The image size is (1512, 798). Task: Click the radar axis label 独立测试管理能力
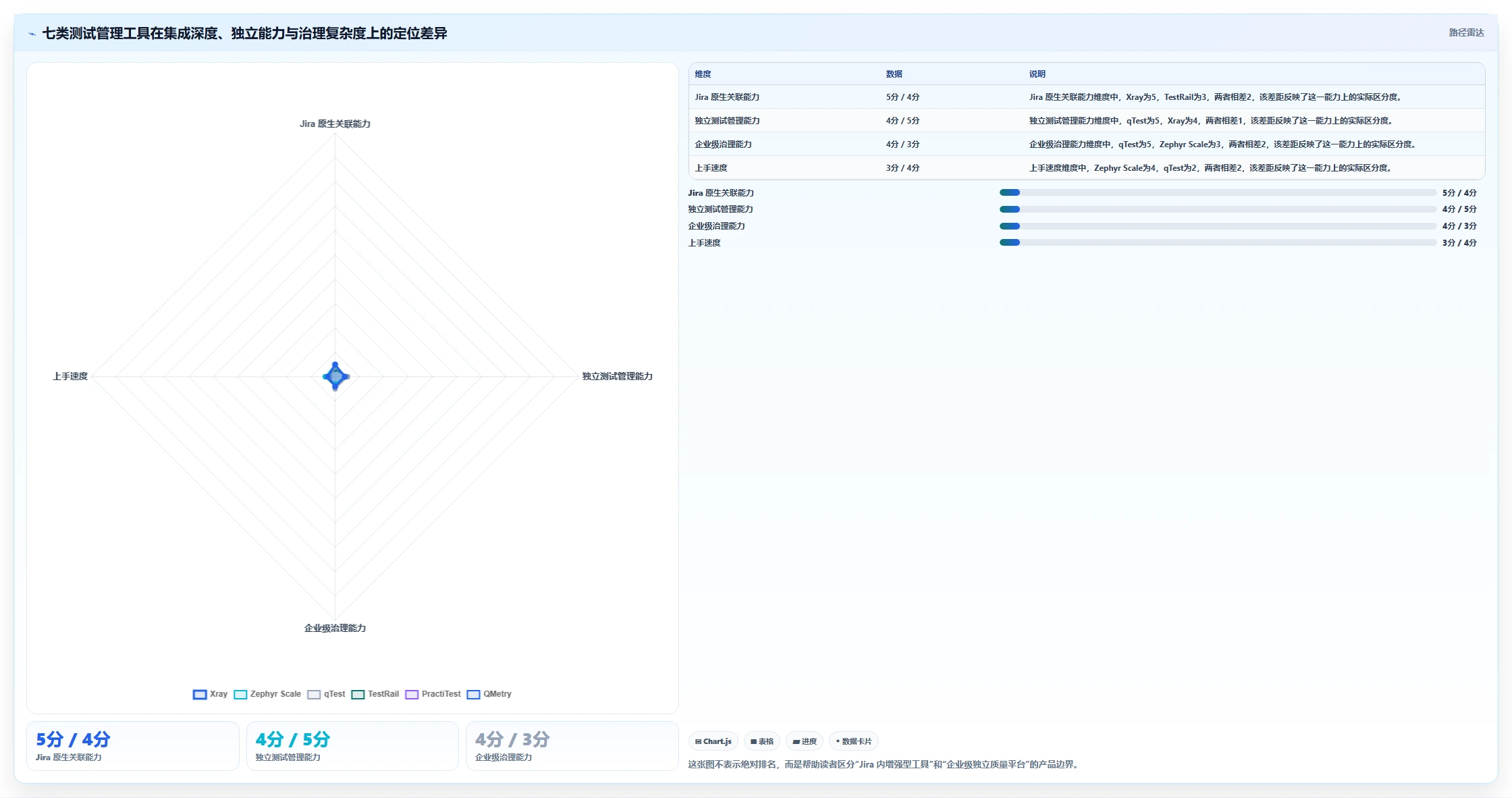pyautogui.click(x=618, y=377)
